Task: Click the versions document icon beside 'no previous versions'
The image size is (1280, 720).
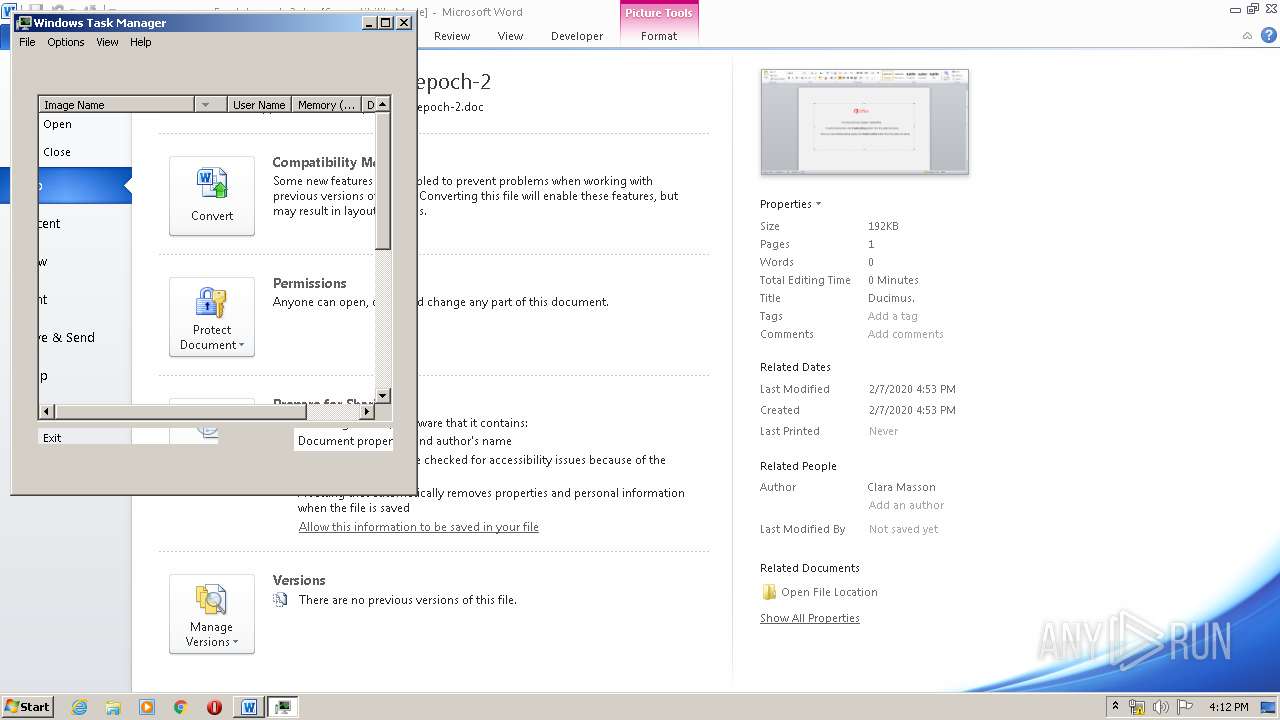Action: (281, 600)
